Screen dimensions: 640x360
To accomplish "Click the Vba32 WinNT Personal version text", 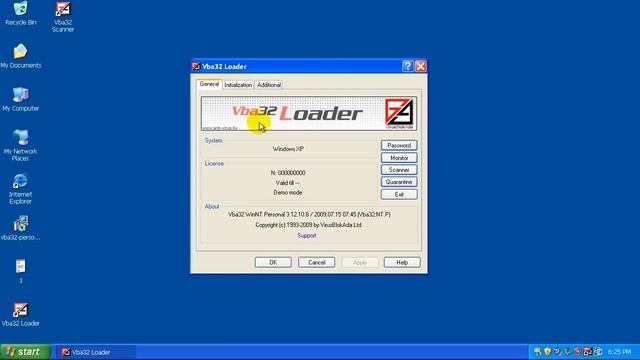I will (x=309, y=215).
